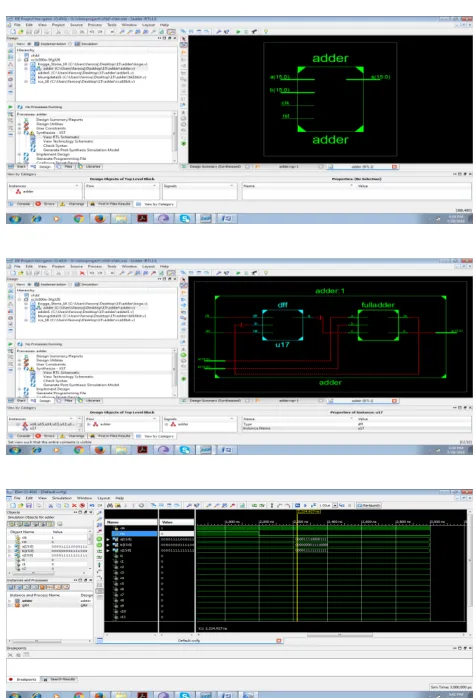Open Firefox from adder symbol window taskbar
This screenshot has width=476, height=698.
[x=100, y=218]
